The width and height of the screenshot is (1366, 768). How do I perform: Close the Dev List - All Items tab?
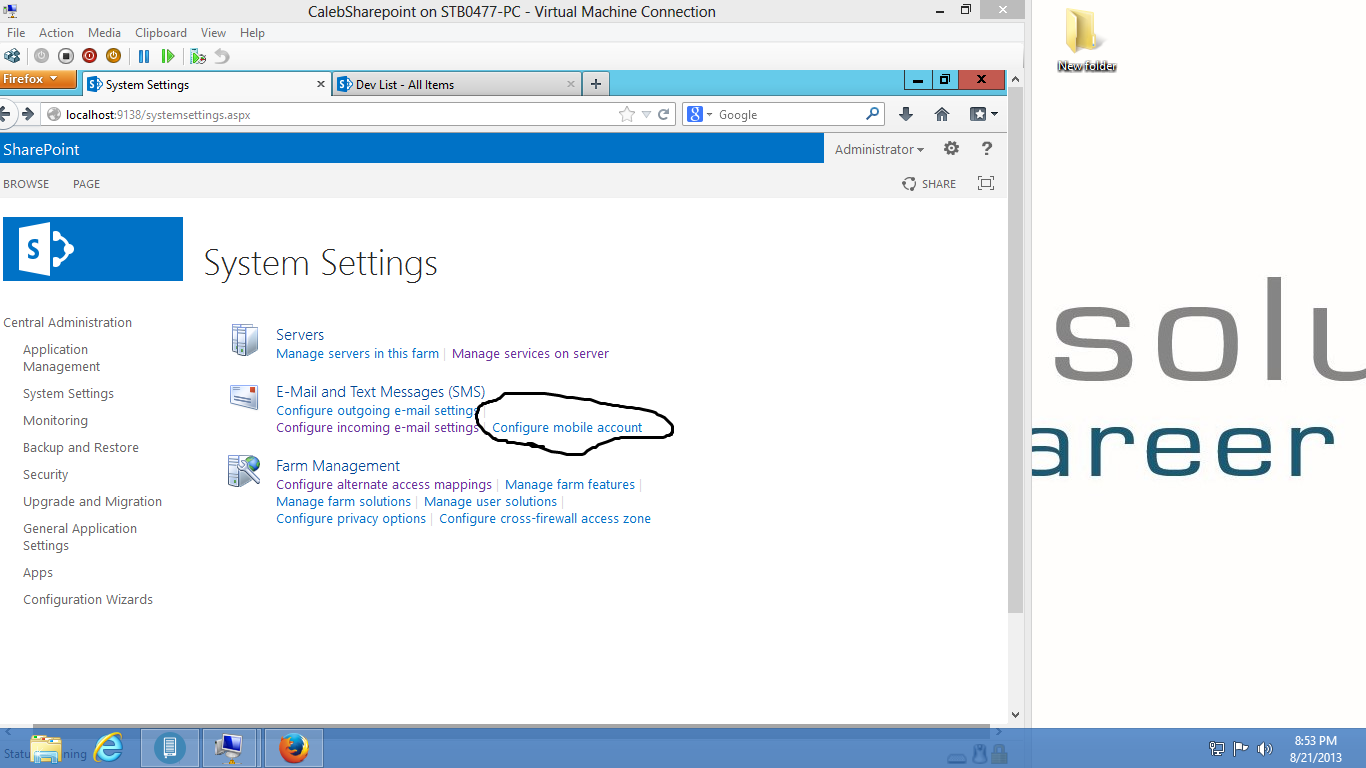tap(571, 84)
